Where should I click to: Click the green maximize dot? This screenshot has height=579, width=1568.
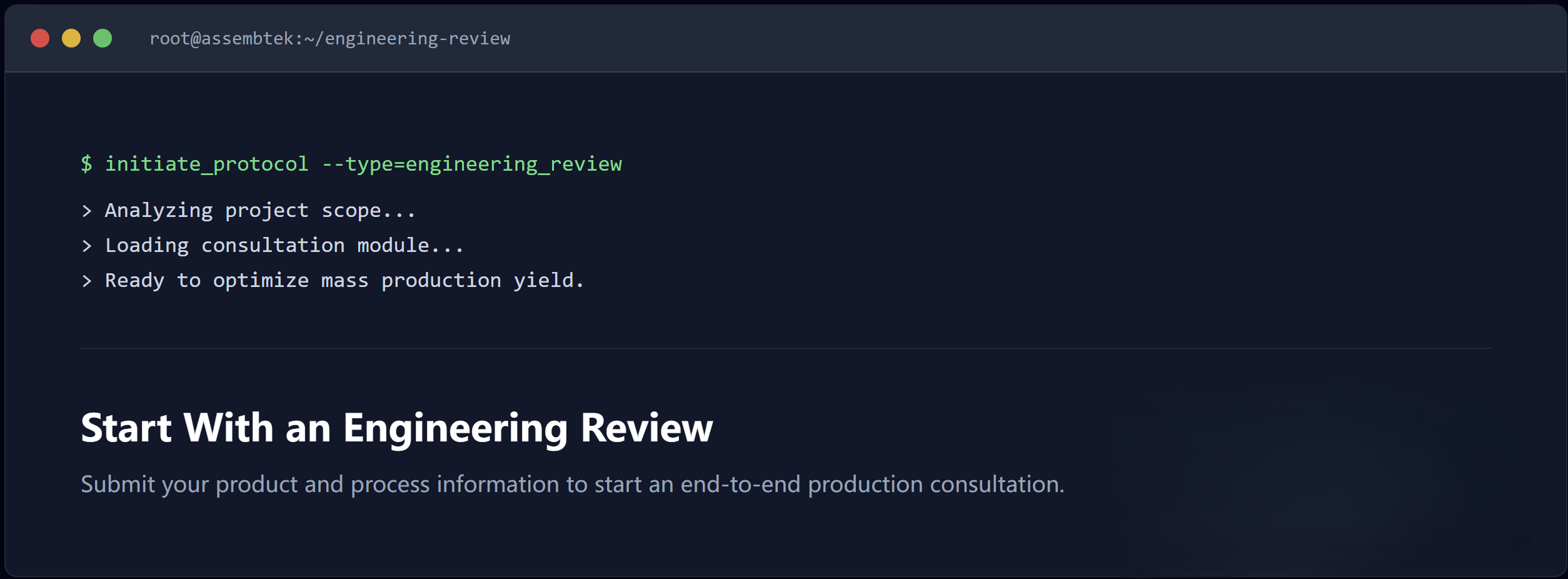103,39
